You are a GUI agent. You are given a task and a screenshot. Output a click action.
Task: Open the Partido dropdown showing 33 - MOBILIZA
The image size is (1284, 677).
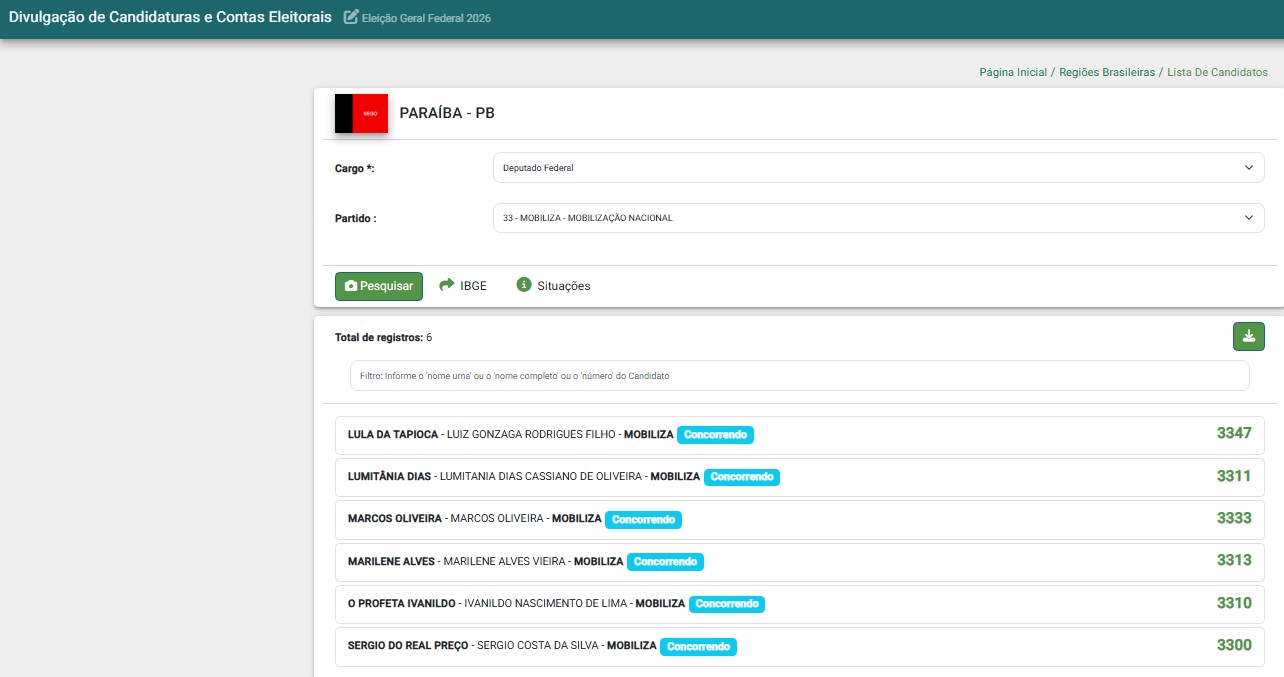click(878, 218)
